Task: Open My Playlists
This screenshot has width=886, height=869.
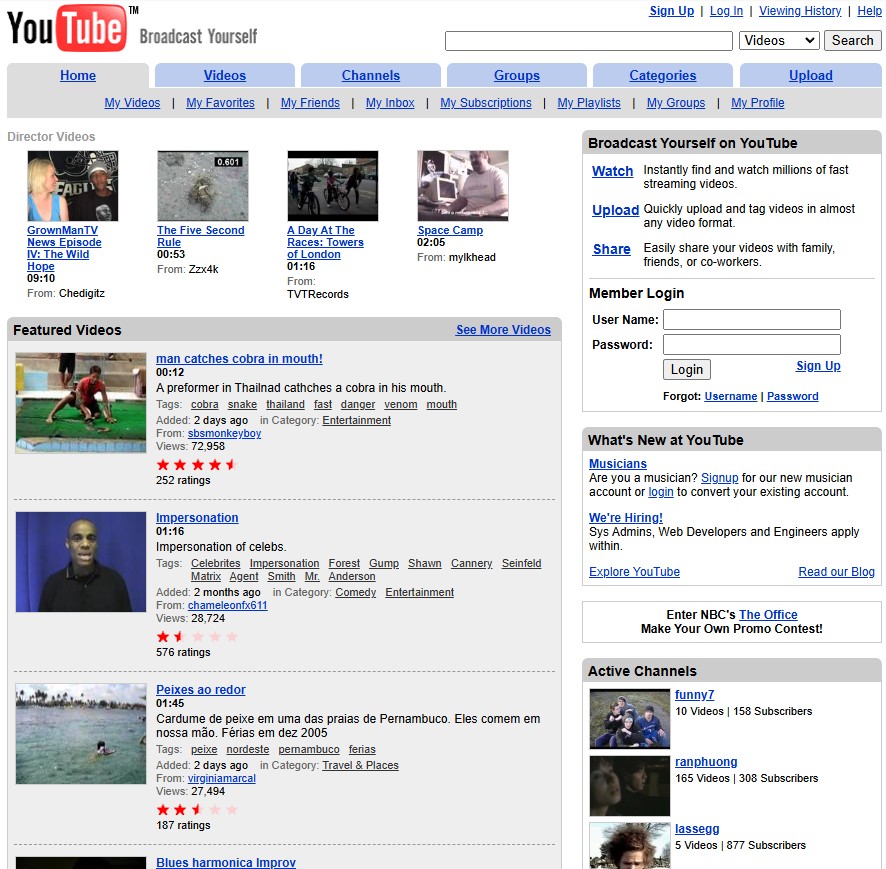Action: click(x=589, y=103)
